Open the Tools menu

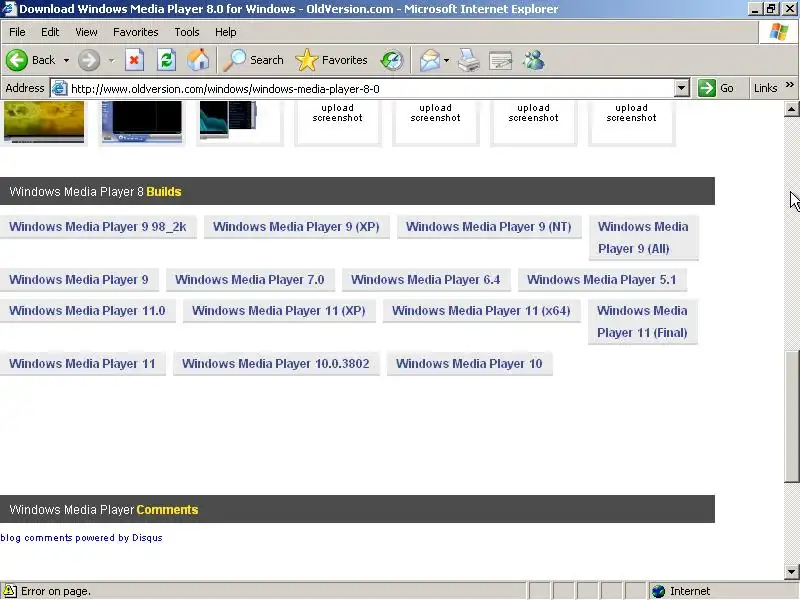pyautogui.click(x=187, y=32)
